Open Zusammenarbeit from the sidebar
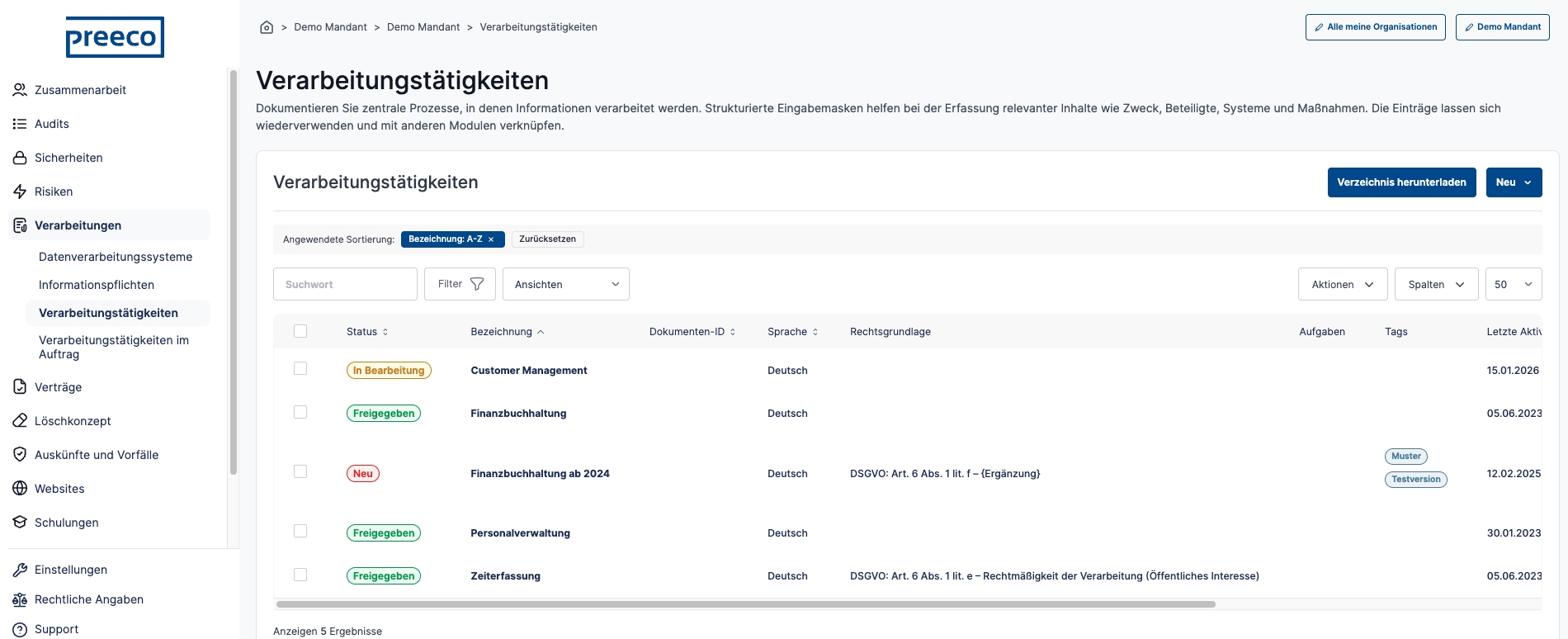Image resolution: width=1568 pixels, height=639 pixels. coord(80,90)
